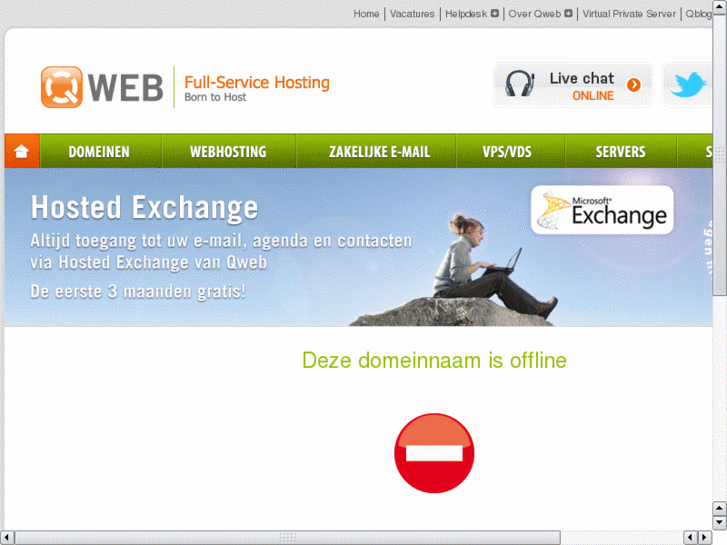Image resolution: width=727 pixels, height=545 pixels.
Task: Click the Qweb logo icon
Action: (x=62, y=87)
